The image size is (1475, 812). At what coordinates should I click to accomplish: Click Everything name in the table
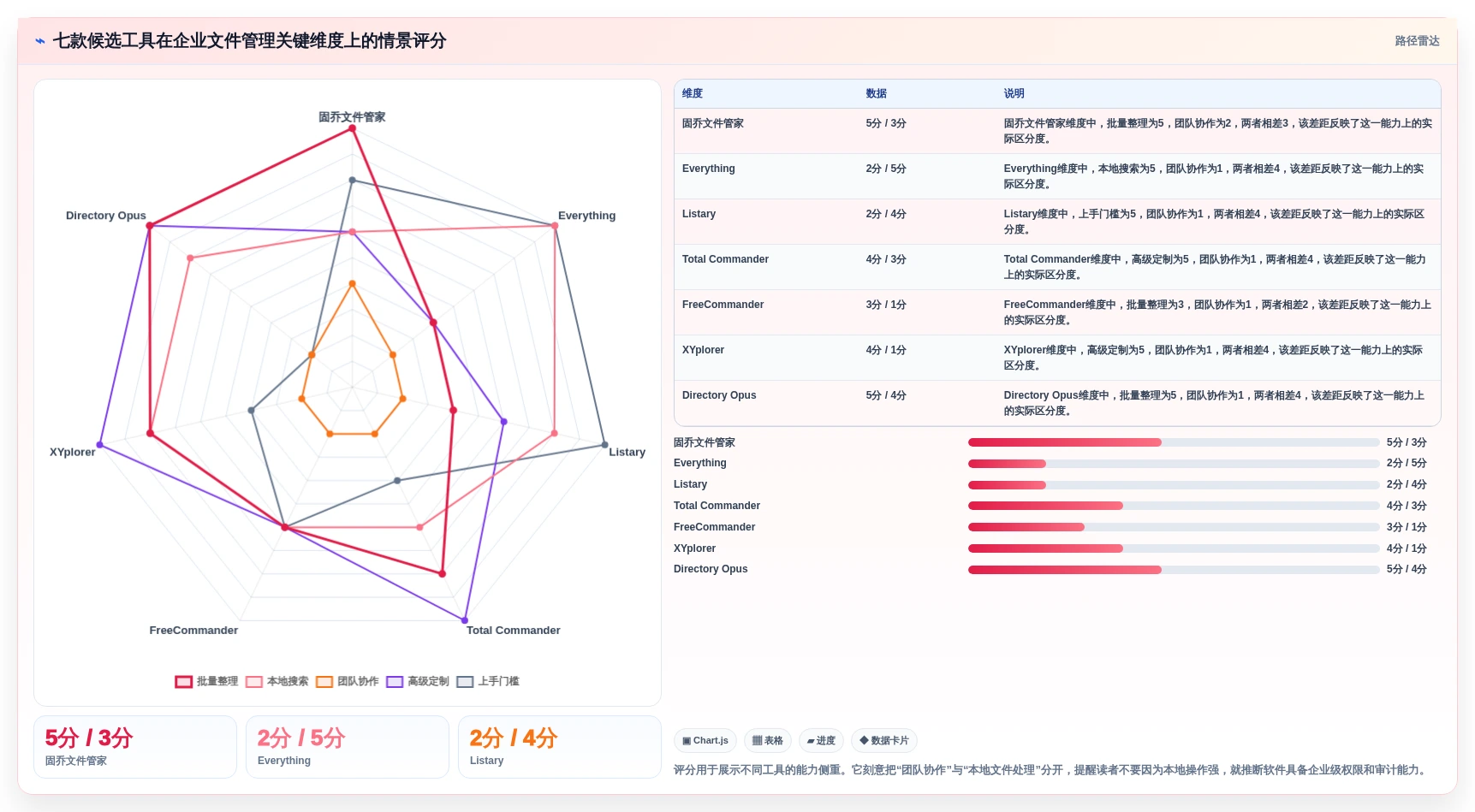[709, 169]
